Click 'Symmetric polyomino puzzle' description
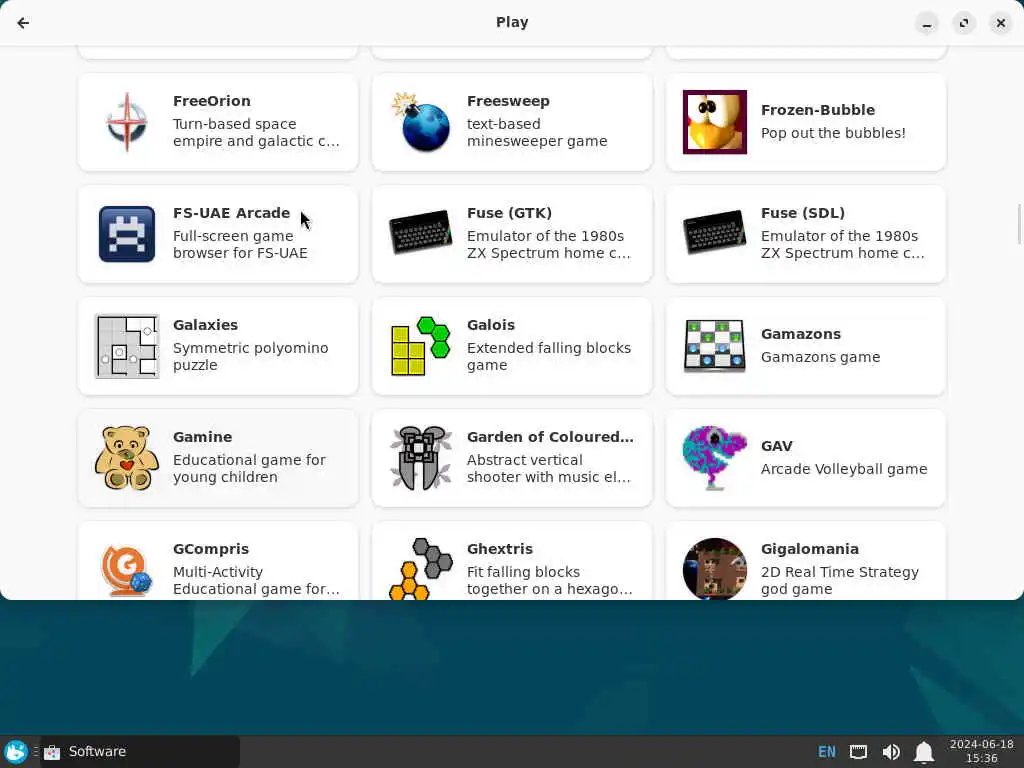 point(250,357)
